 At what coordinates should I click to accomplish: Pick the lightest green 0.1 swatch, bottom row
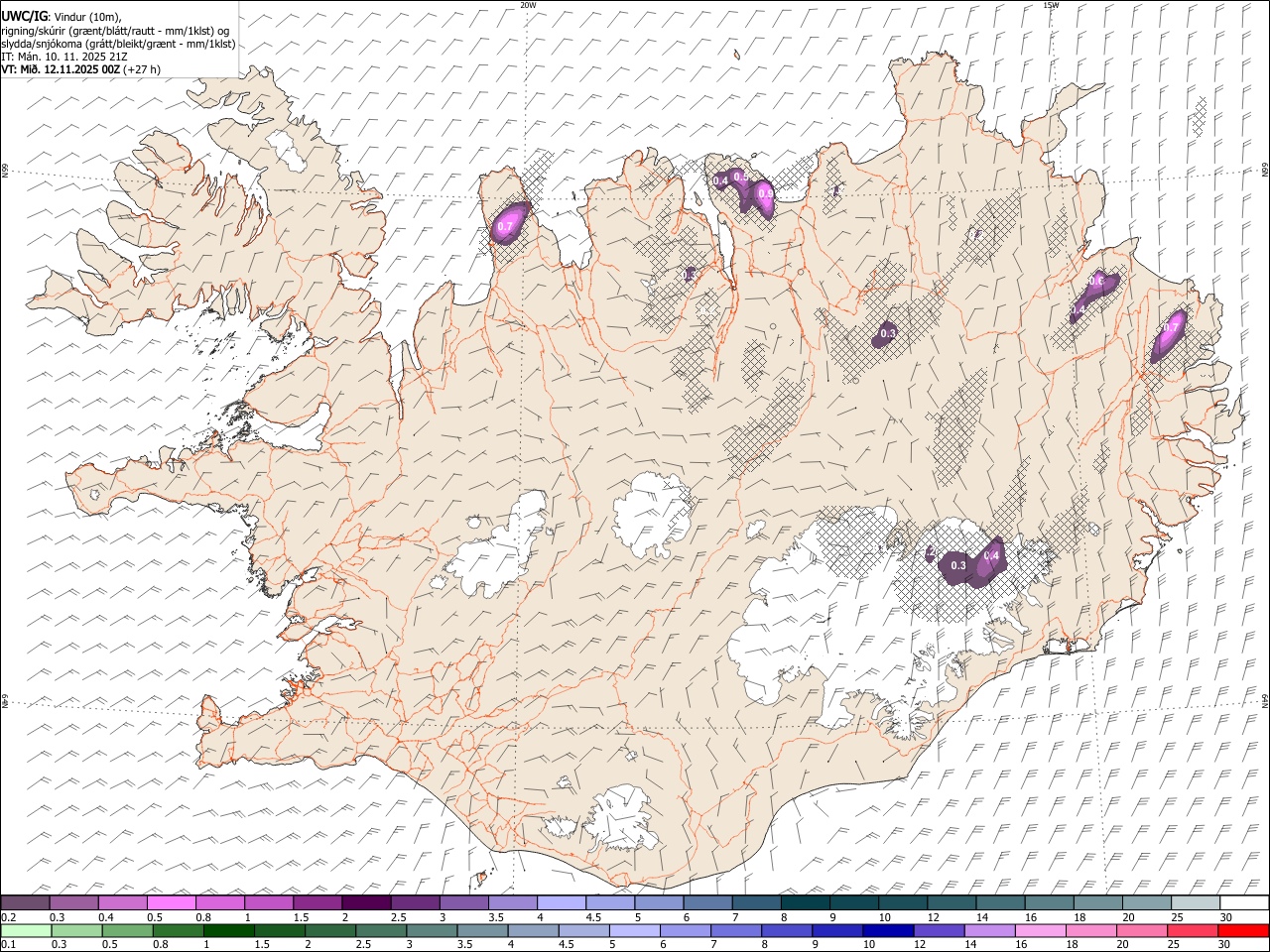(x=26, y=930)
